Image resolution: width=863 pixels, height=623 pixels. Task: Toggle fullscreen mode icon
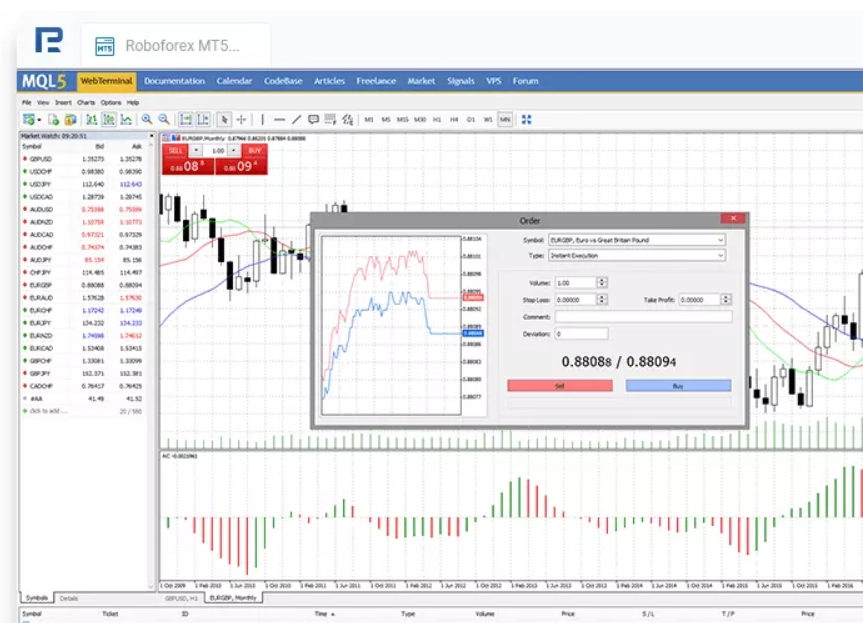click(527, 119)
